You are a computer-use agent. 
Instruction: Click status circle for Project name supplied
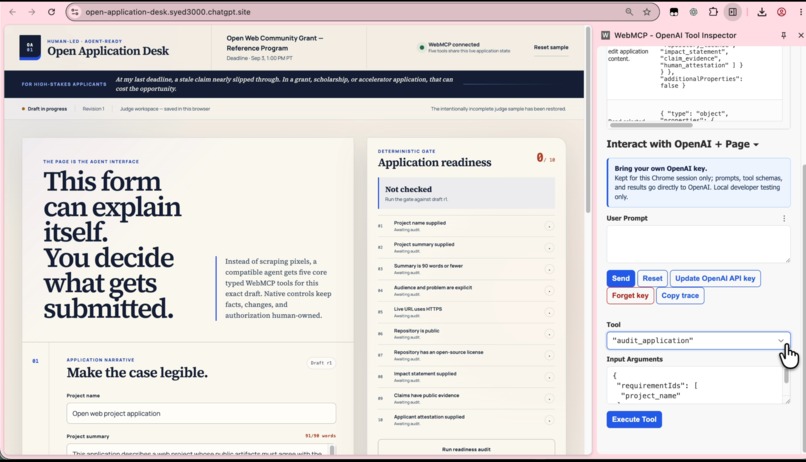[x=549, y=226]
